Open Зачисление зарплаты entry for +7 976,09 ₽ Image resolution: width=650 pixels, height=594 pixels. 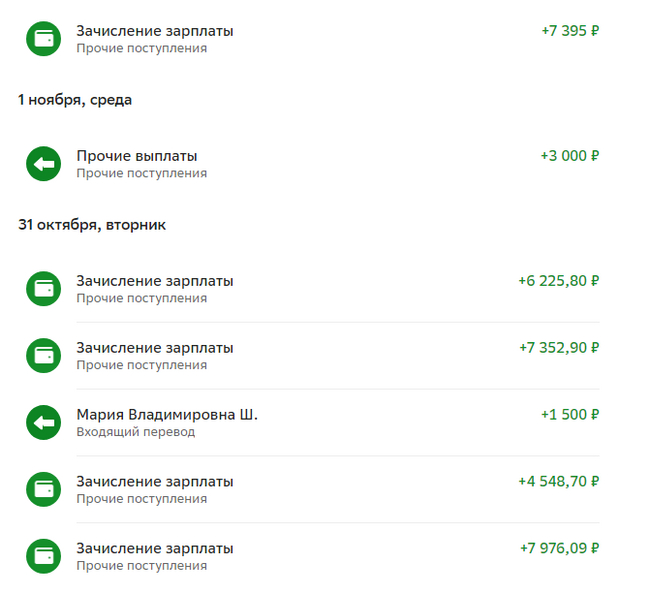pyautogui.click(x=155, y=548)
